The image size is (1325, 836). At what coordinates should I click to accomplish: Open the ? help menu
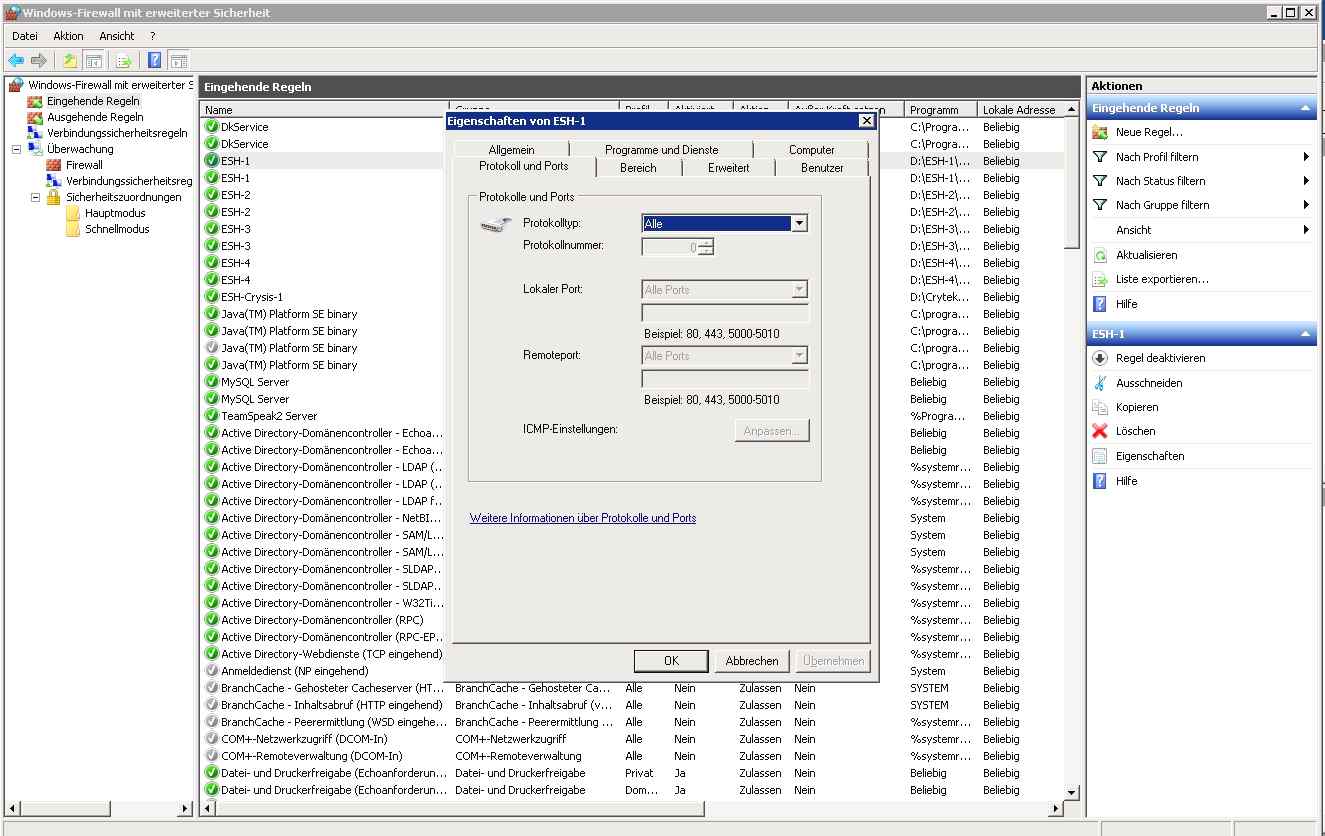coord(153,36)
